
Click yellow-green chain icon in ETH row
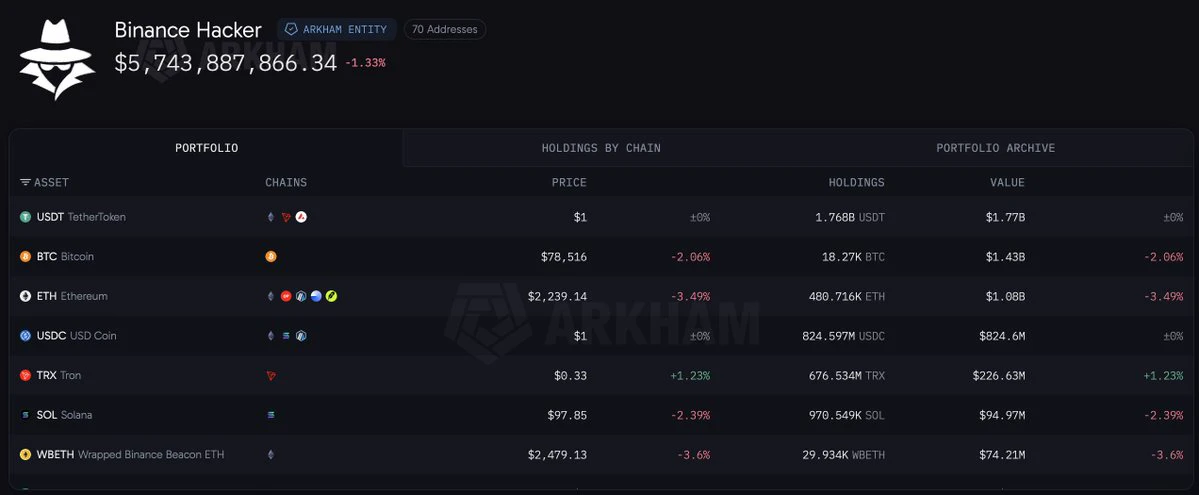[x=331, y=296]
